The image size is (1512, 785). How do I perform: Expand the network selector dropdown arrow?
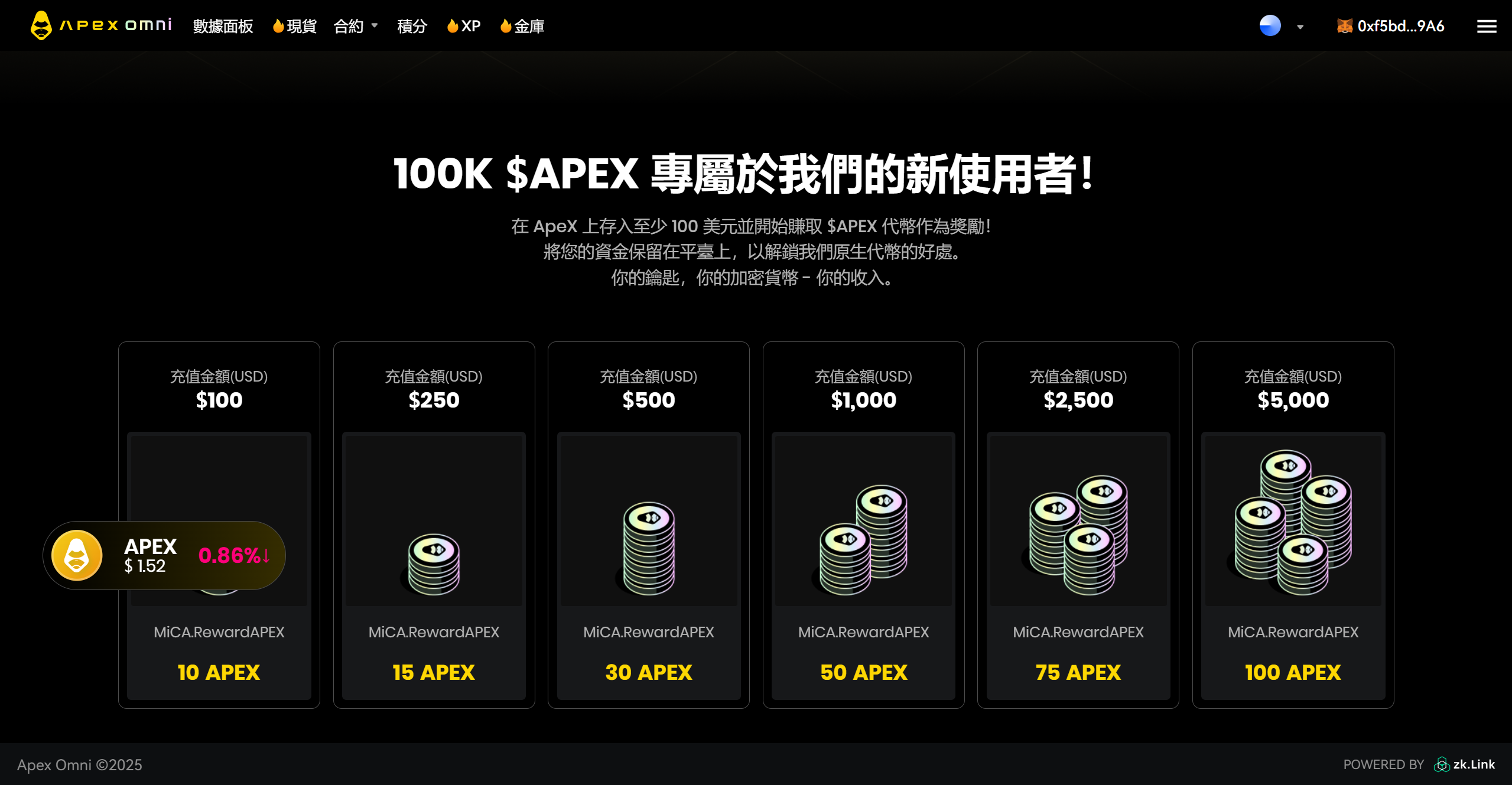(x=1300, y=27)
